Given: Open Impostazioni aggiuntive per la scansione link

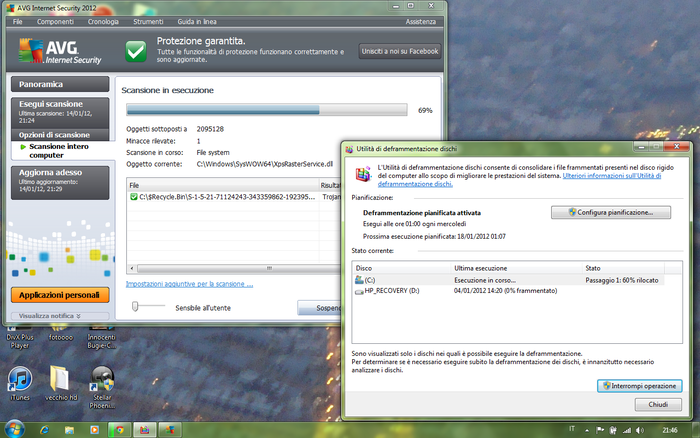Looking at the screenshot, I should (189, 284).
